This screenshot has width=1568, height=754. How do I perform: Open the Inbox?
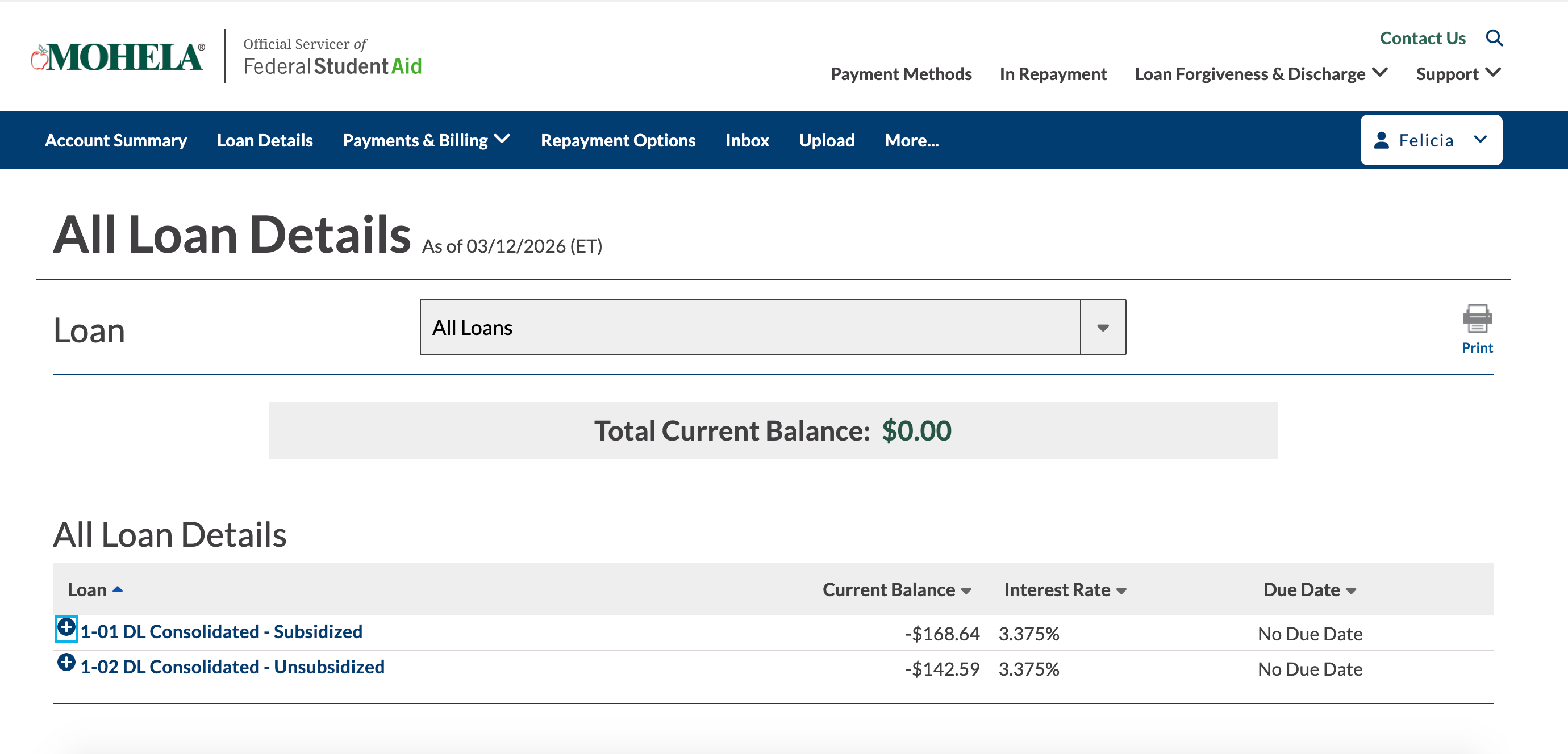[x=747, y=141]
